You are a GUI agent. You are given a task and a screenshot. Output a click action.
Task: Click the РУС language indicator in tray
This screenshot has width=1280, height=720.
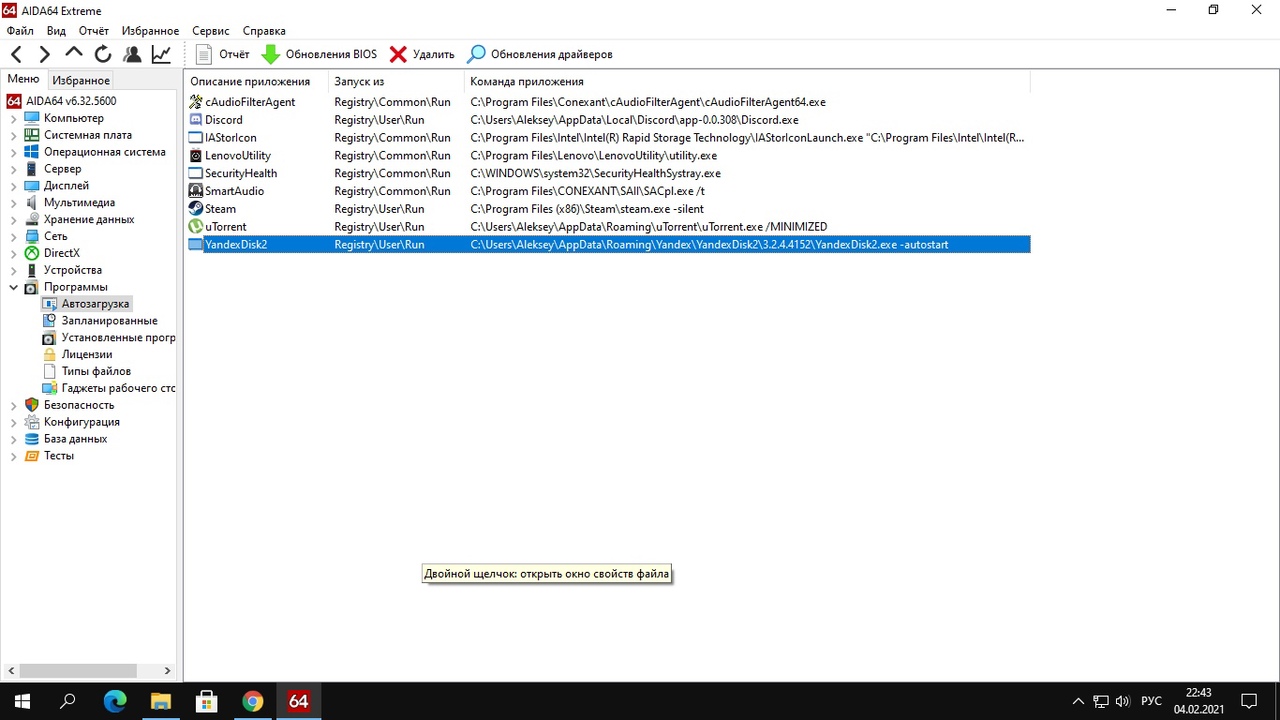pyautogui.click(x=1151, y=701)
